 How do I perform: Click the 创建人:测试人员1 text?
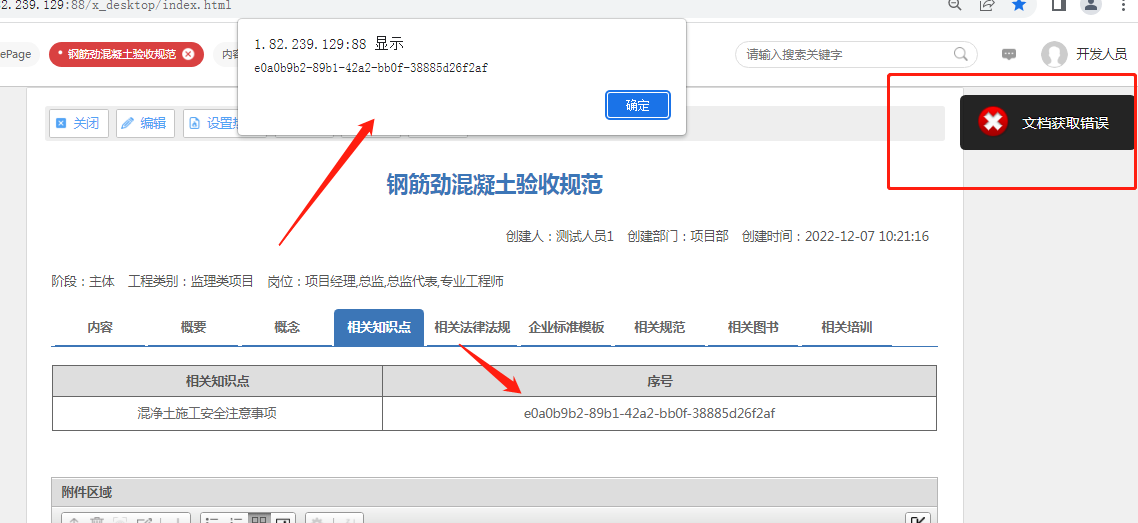(560, 236)
